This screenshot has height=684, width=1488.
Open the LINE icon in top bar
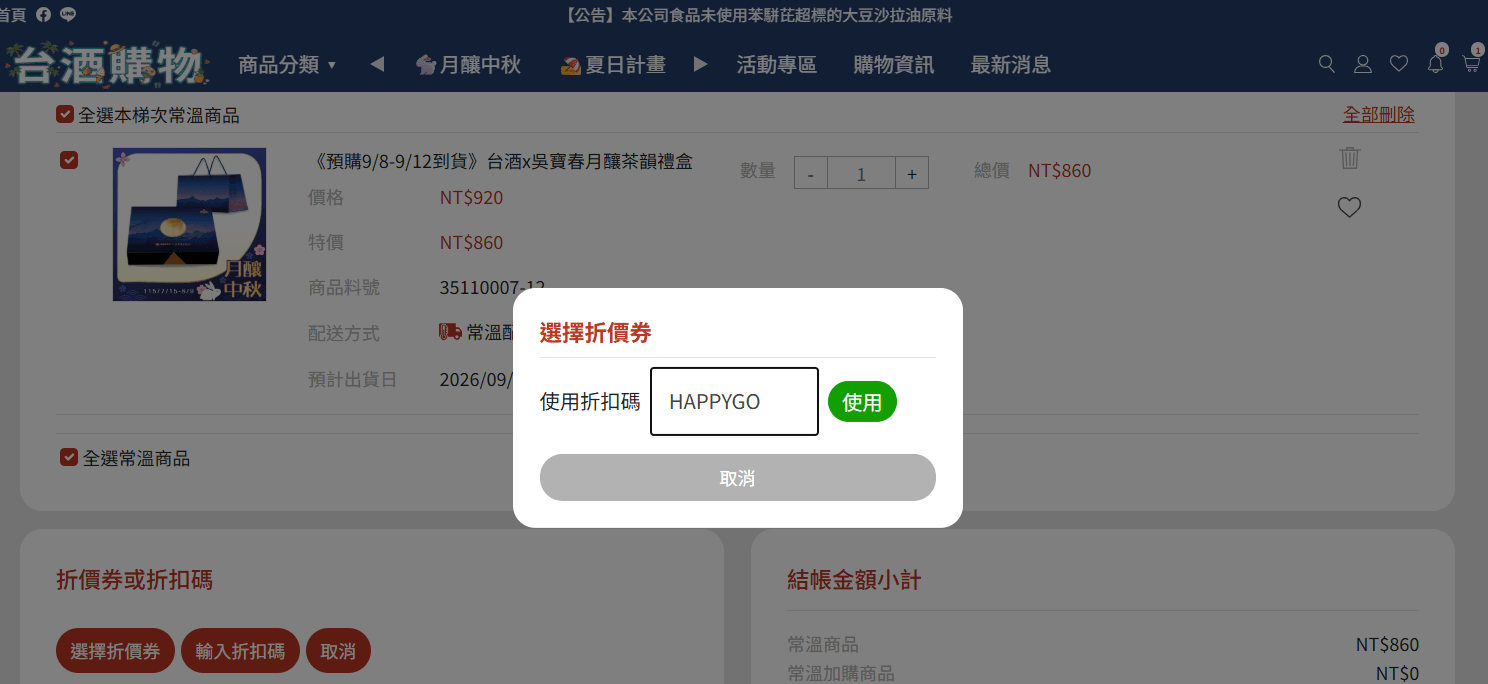(68, 14)
